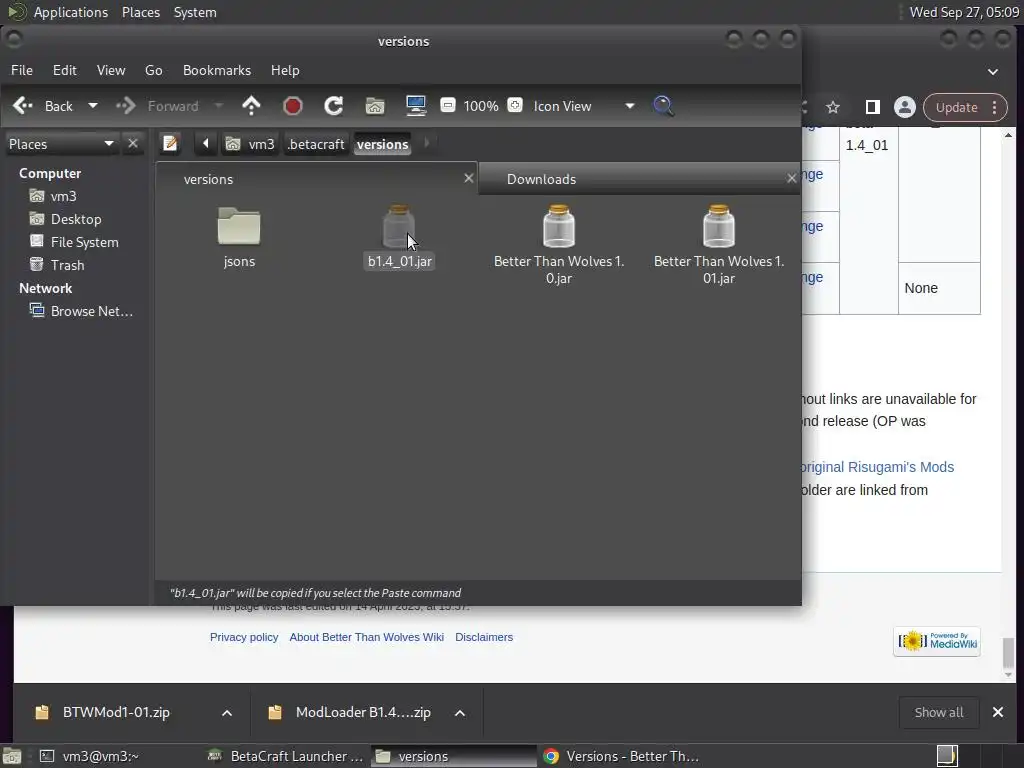Close the browser downloads bar
The height and width of the screenshot is (768, 1024).
coord(998,712)
